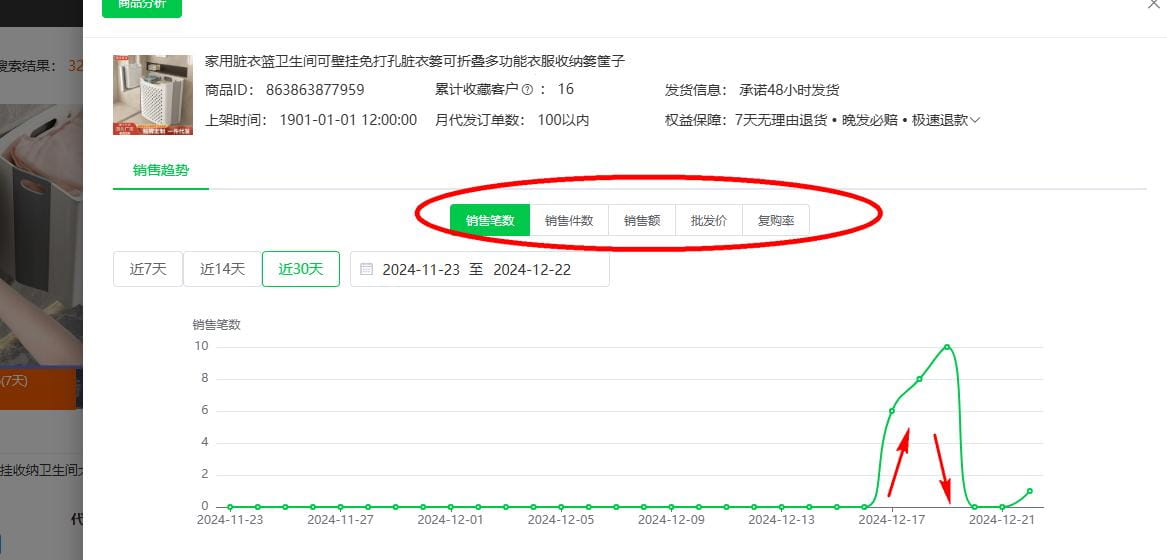Close the product analysis dialog

1157,4
